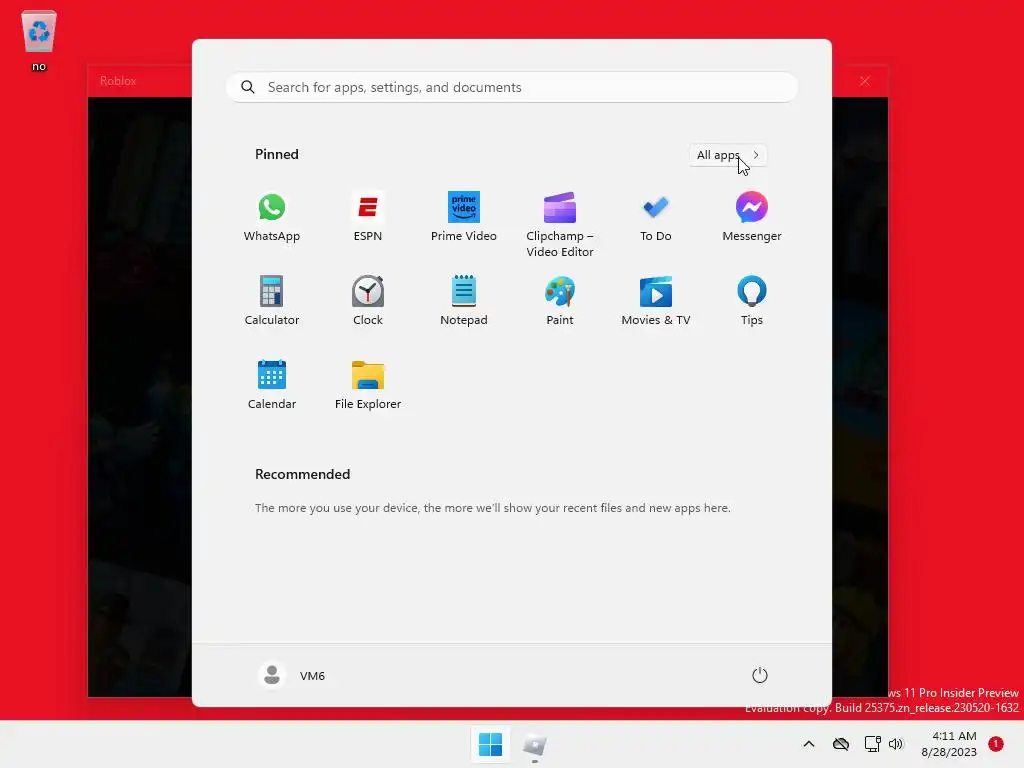The image size is (1024, 768).
Task: Open the network status tray icon
Action: point(872,744)
